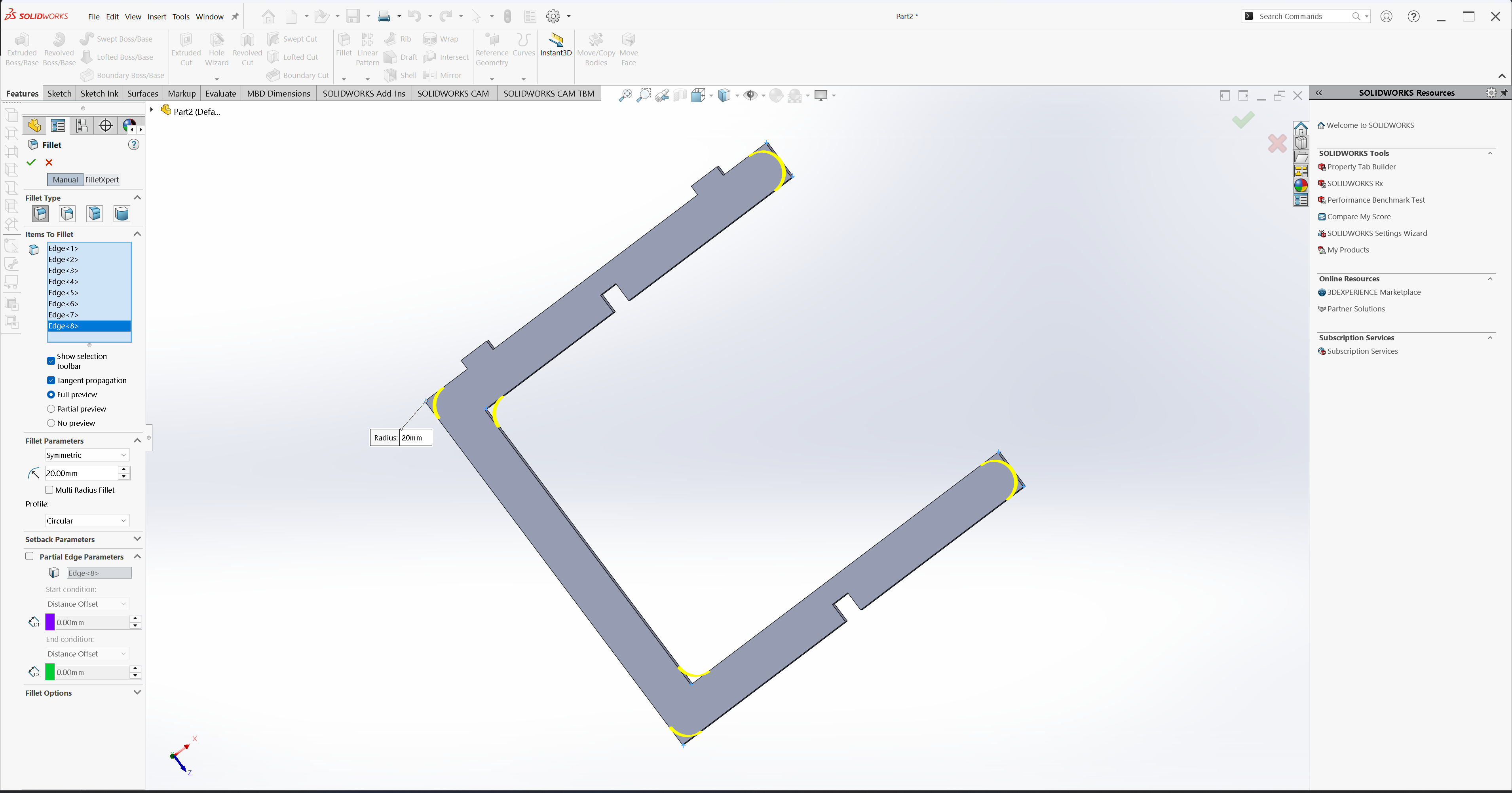
Task: Select the Partial preview radio button
Action: coord(51,408)
